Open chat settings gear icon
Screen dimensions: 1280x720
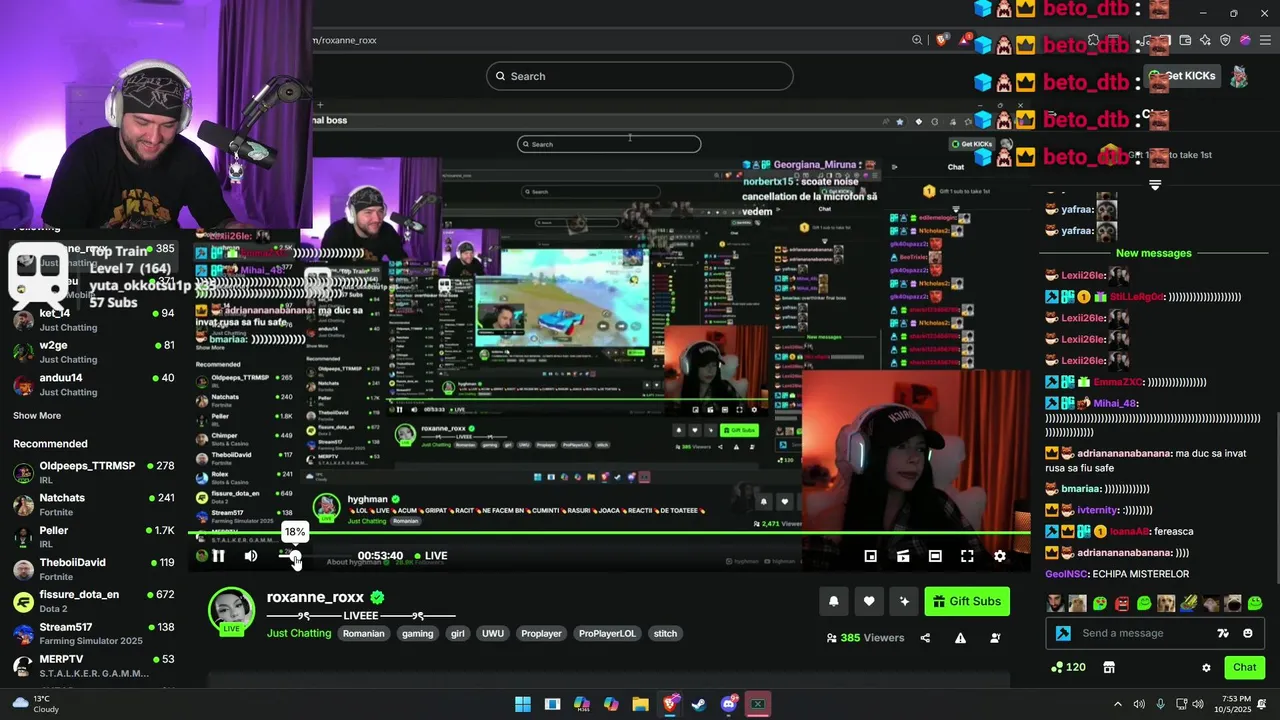pos(1206,668)
